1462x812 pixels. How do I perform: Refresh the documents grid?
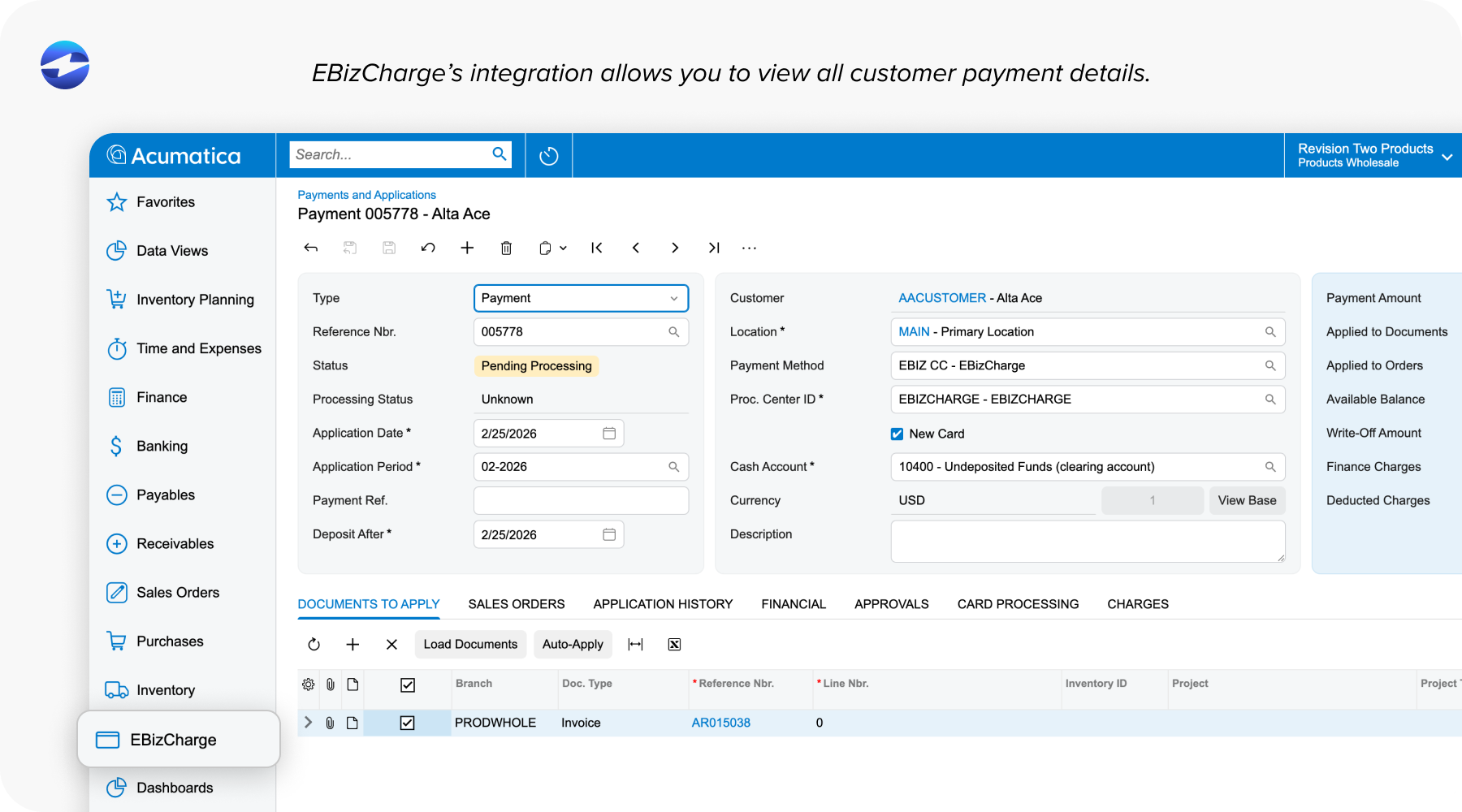click(x=314, y=644)
